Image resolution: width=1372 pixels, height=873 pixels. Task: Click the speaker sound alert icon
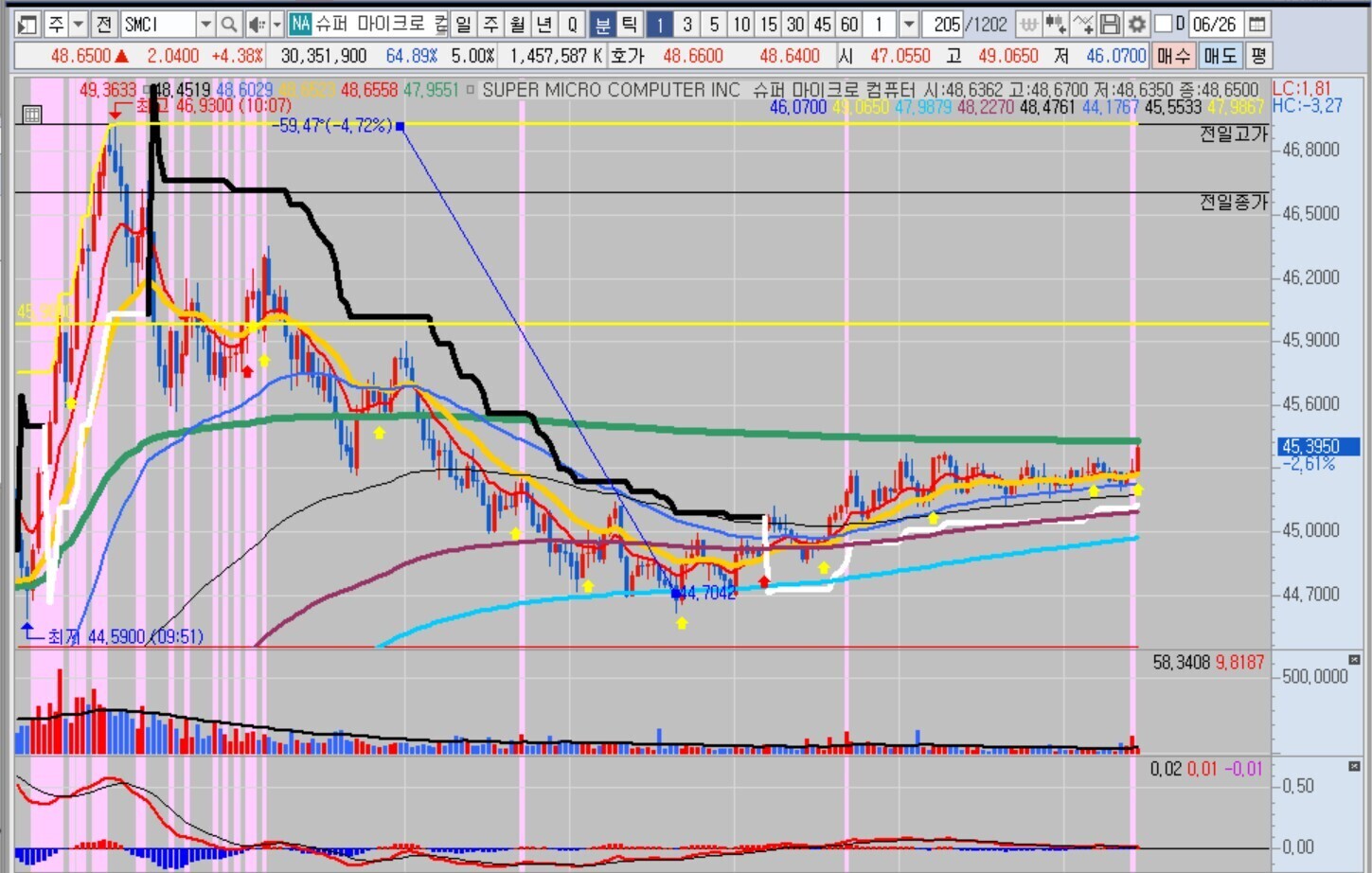click(x=256, y=24)
